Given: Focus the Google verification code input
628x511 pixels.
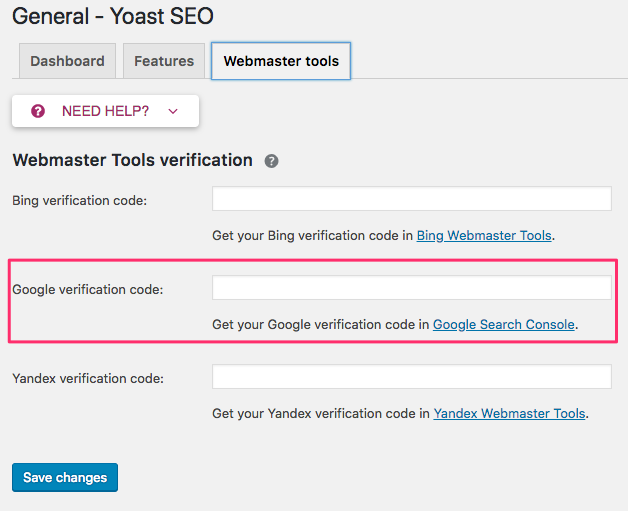Looking at the screenshot, I should (411, 288).
